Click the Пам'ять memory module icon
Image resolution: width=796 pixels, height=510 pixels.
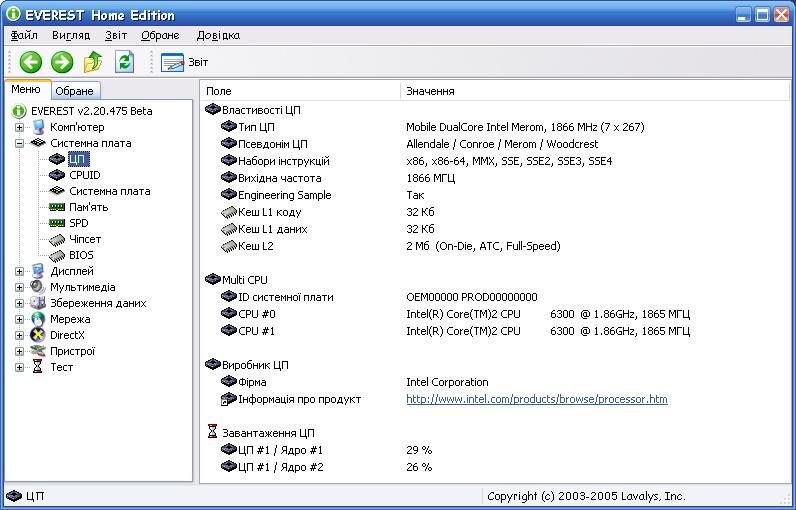coord(57,207)
